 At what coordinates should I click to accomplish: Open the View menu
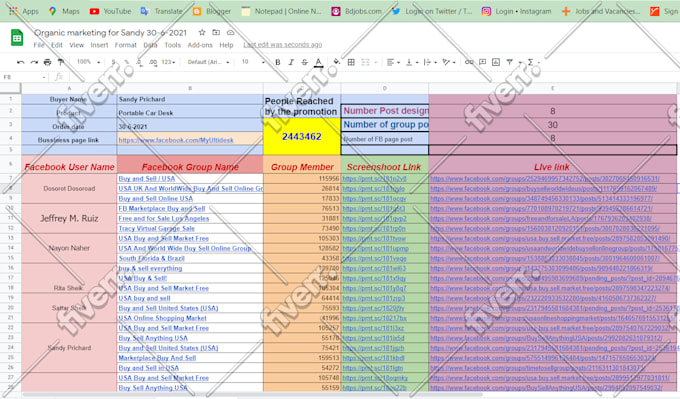77,45
